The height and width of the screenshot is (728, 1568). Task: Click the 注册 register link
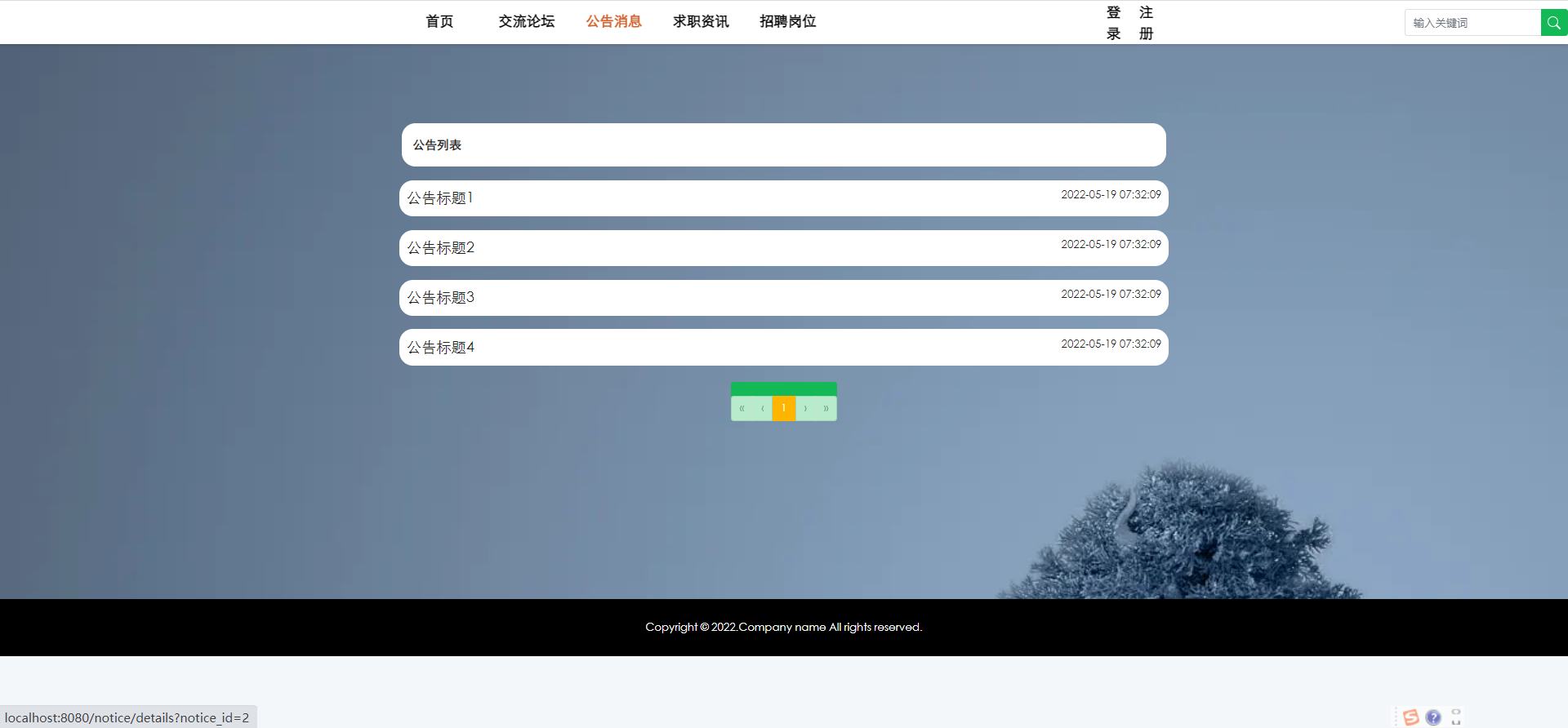[x=1146, y=23]
